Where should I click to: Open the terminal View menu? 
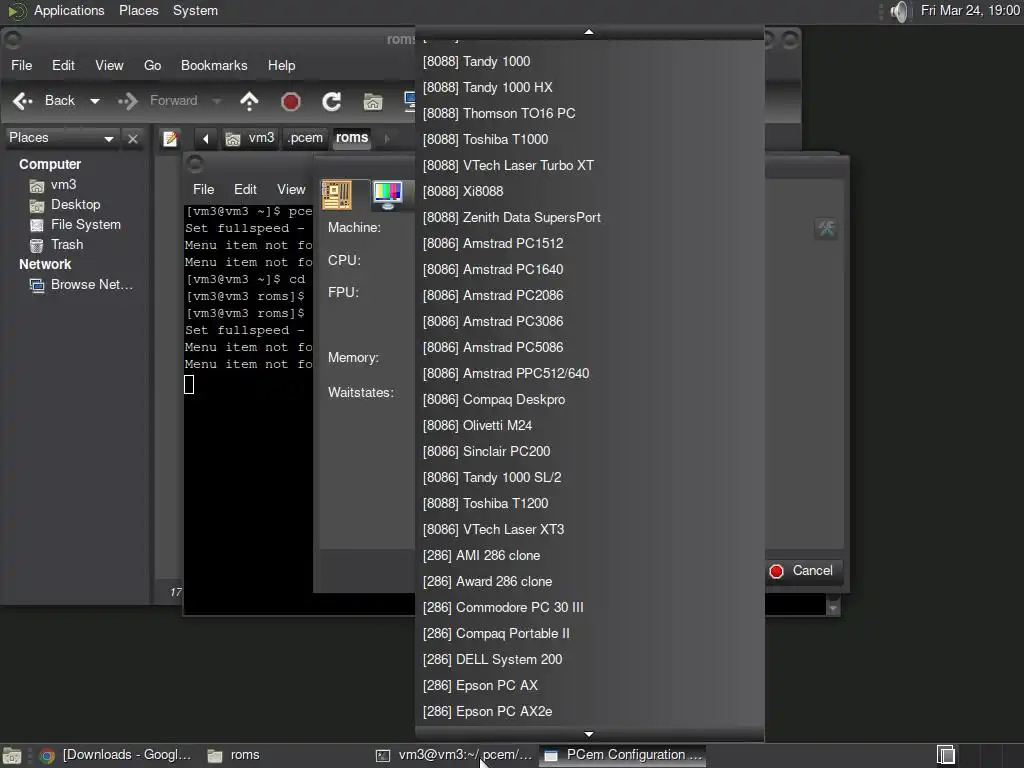click(291, 189)
